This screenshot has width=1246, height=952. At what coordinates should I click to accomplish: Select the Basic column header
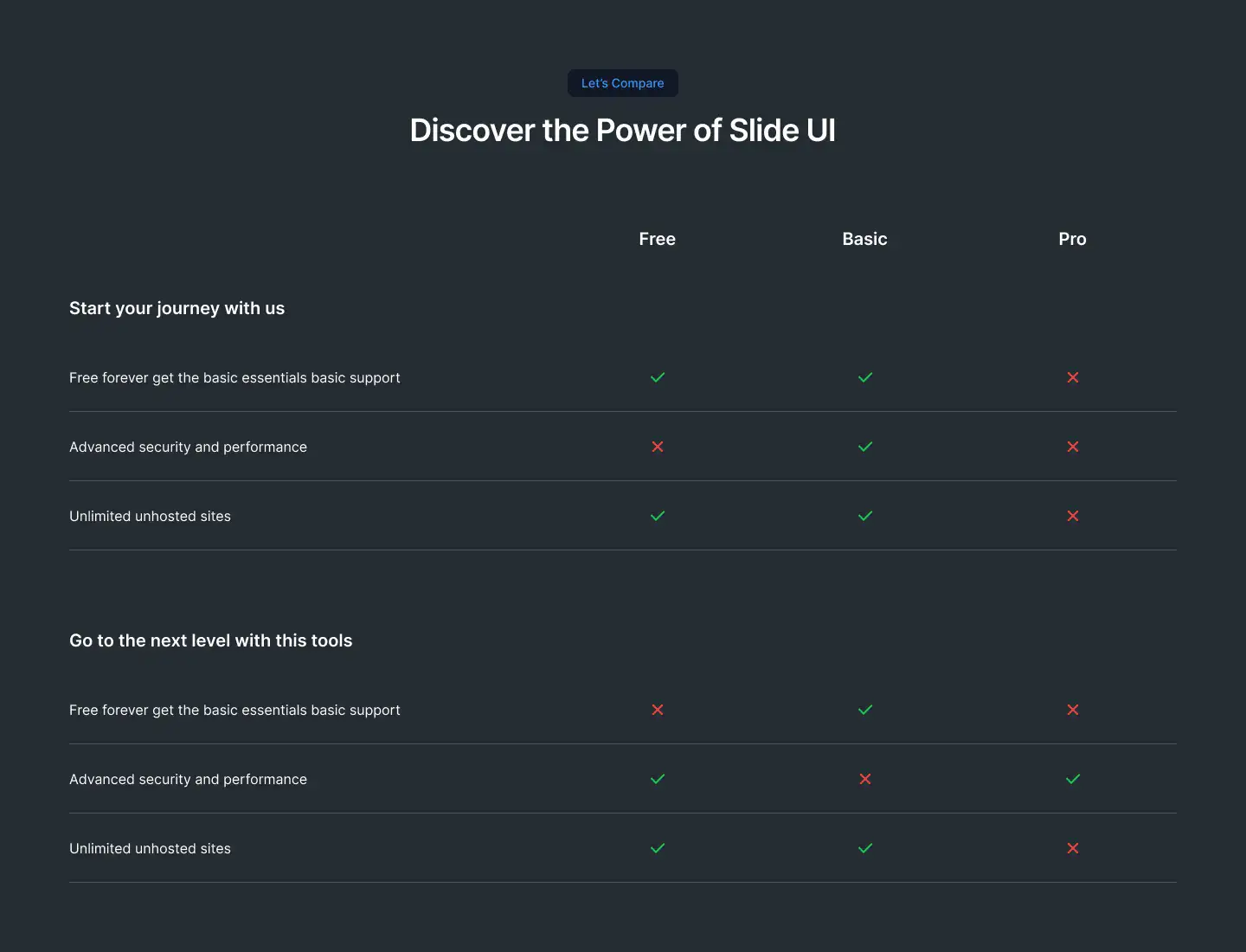(865, 239)
